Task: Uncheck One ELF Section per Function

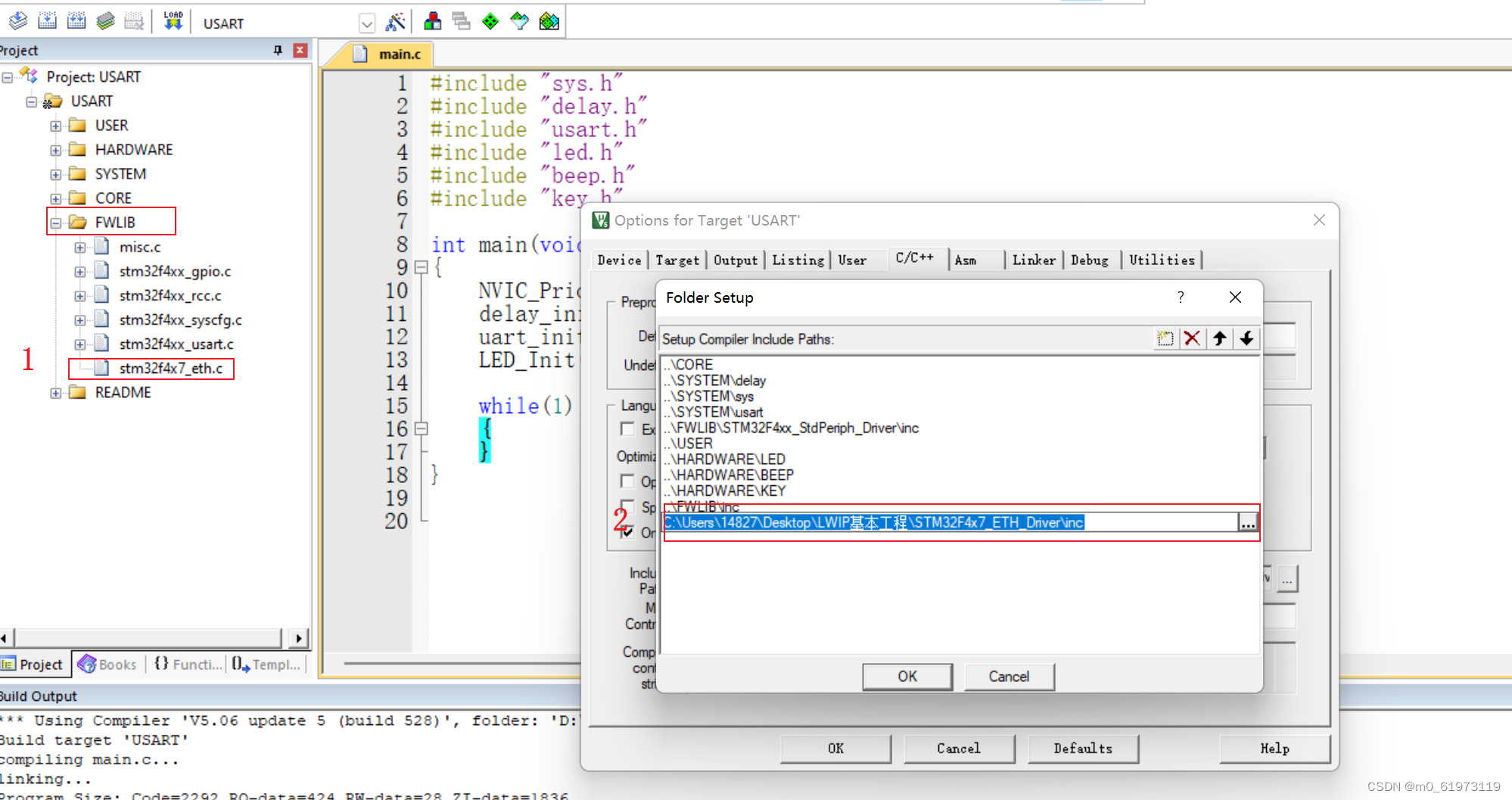Action: pos(627,532)
